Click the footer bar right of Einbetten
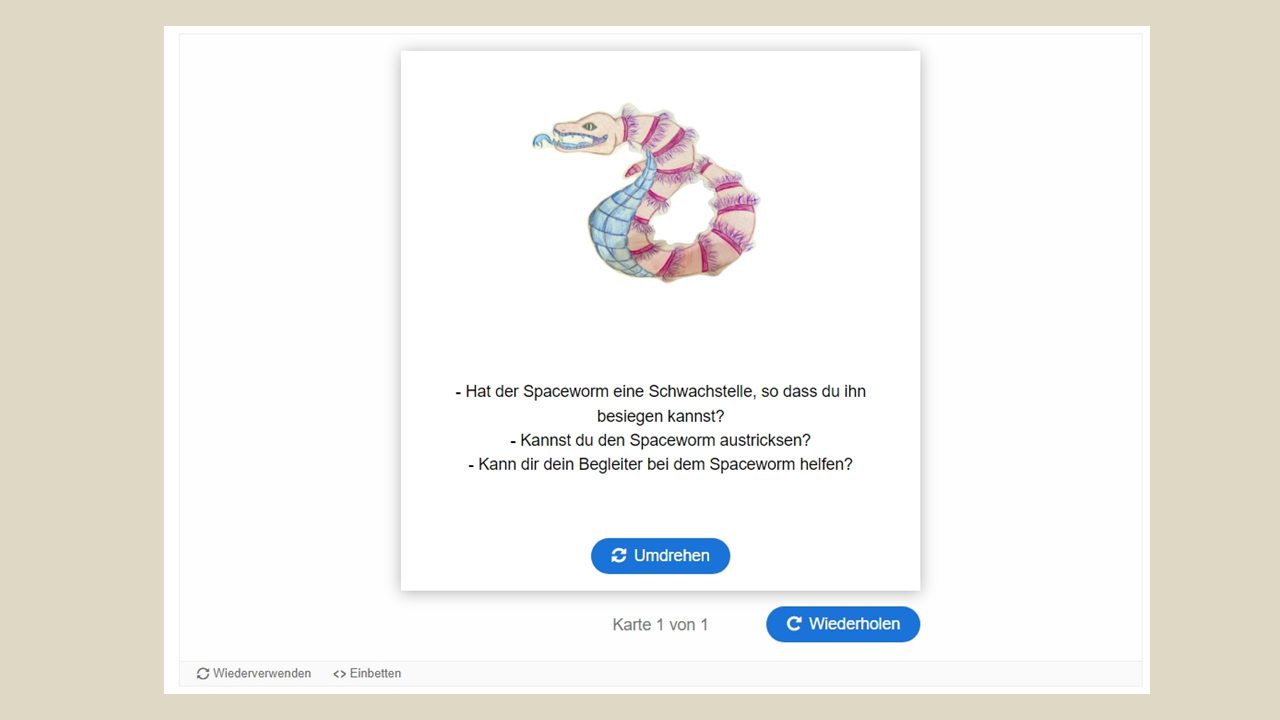The width and height of the screenshot is (1280, 720). coord(771,674)
